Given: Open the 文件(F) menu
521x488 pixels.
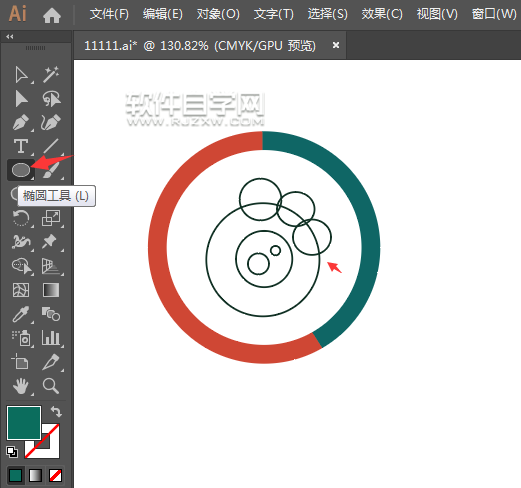Looking at the screenshot, I should pyautogui.click(x=109, y=14).
